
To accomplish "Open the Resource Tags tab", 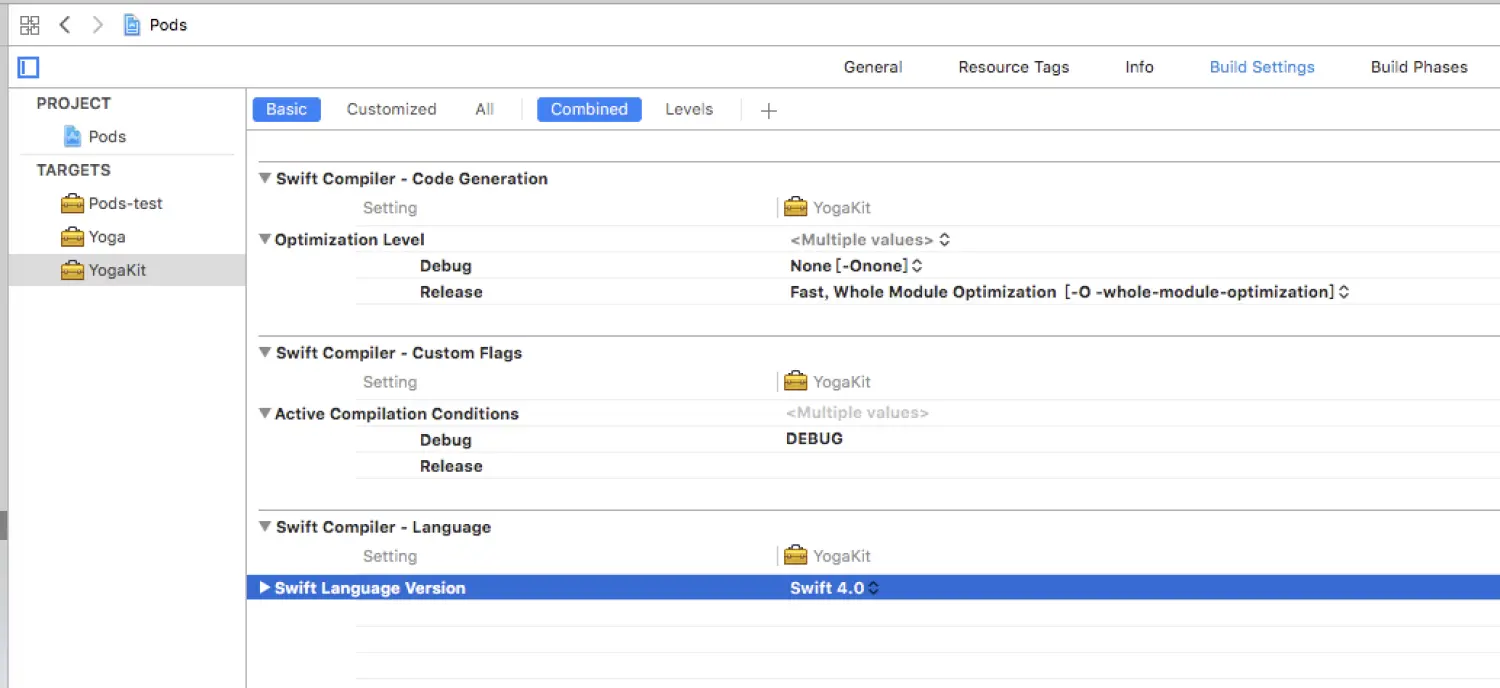I will pos(1013,67).
